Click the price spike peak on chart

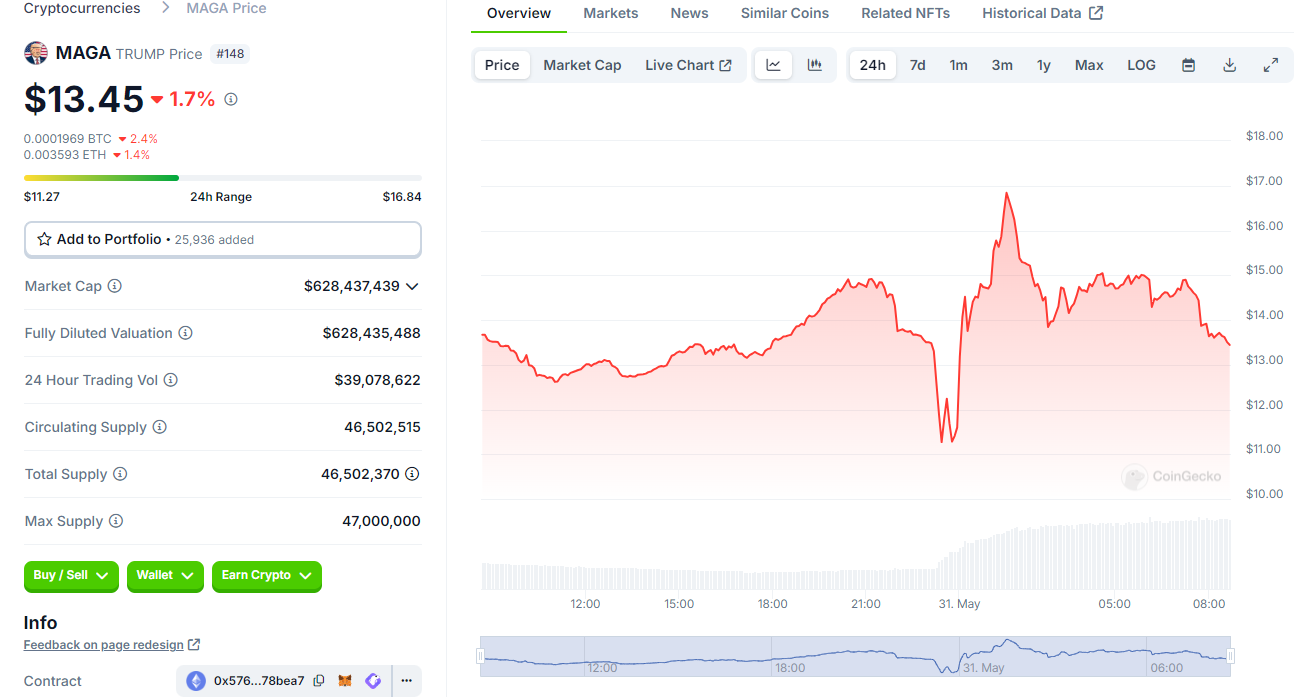[1006, 193]
